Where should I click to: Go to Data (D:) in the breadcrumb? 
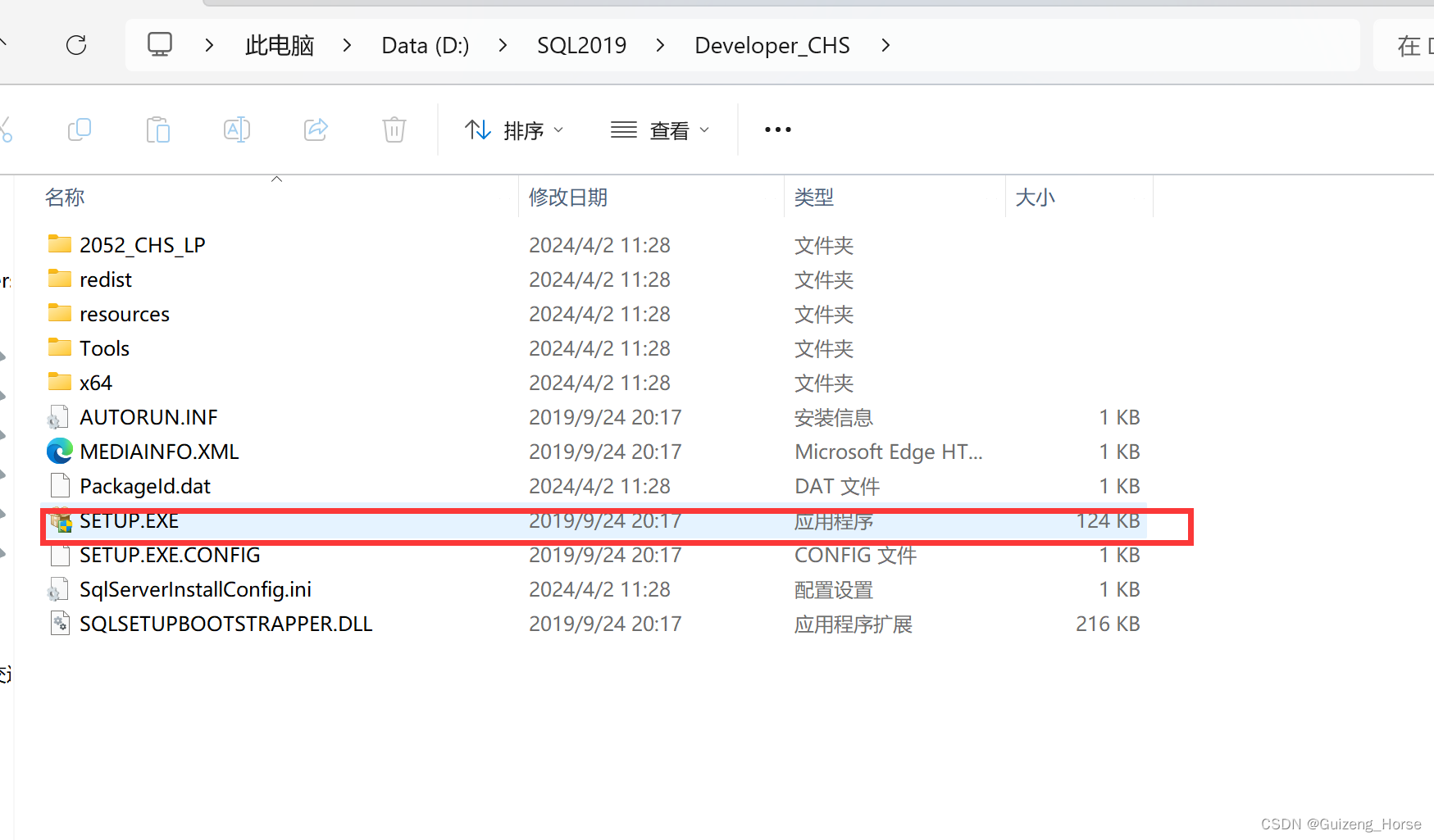tap(426, 45)
